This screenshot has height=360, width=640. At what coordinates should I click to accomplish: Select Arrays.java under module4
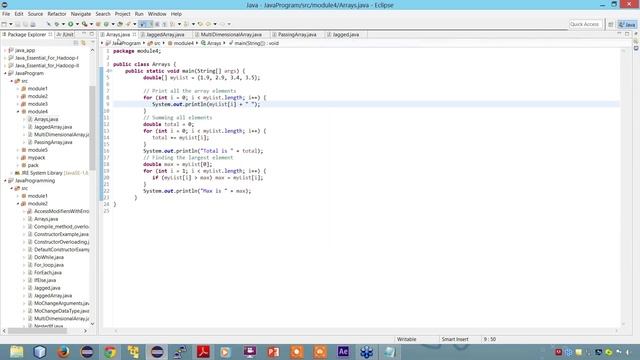46,119
